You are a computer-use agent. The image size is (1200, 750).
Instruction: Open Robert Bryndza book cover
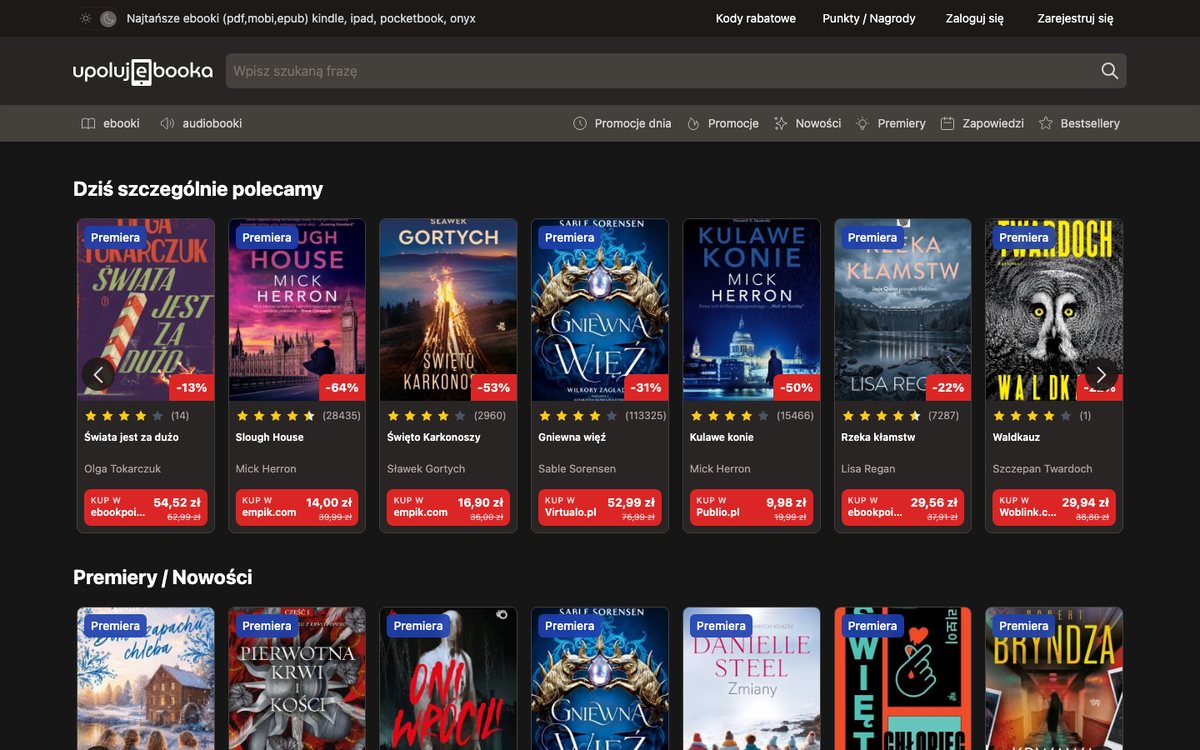point(1054,679)
